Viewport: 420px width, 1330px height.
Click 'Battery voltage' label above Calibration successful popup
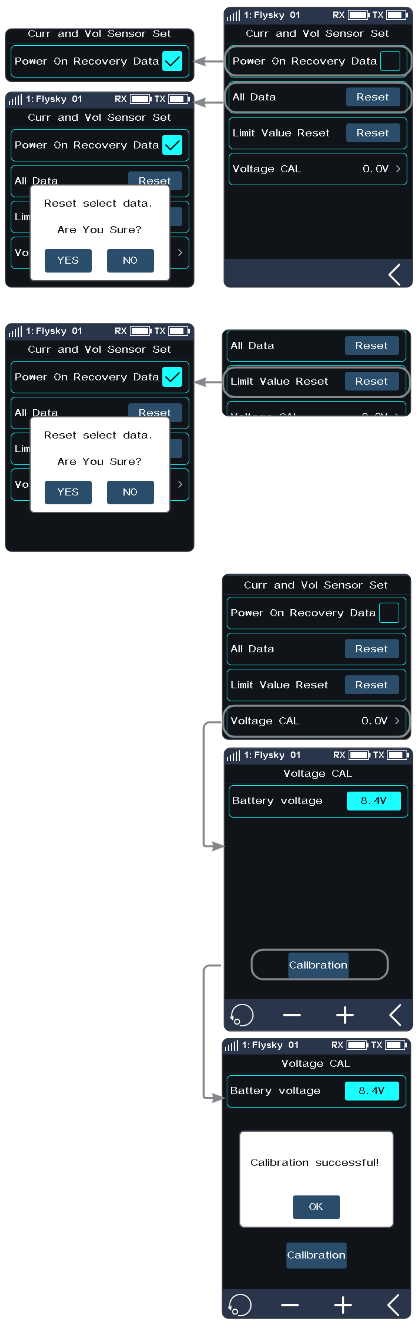click(x=275, y=1091)
